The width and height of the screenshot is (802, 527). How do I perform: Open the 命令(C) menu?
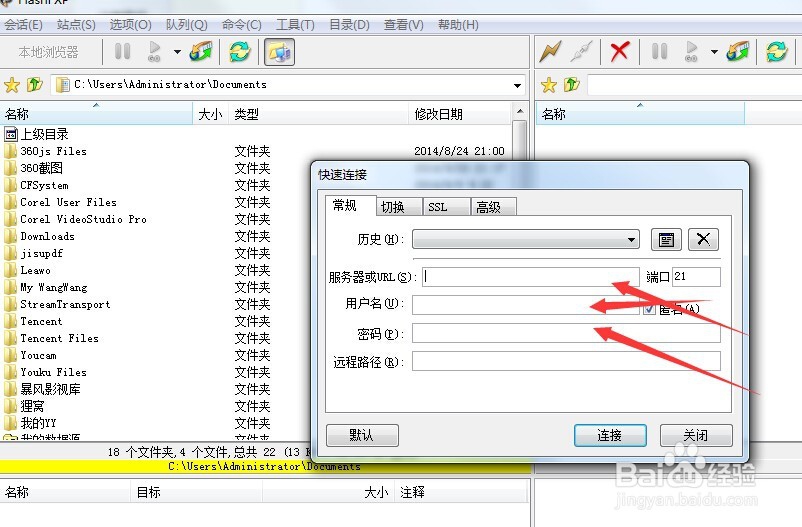click(241, 25)
